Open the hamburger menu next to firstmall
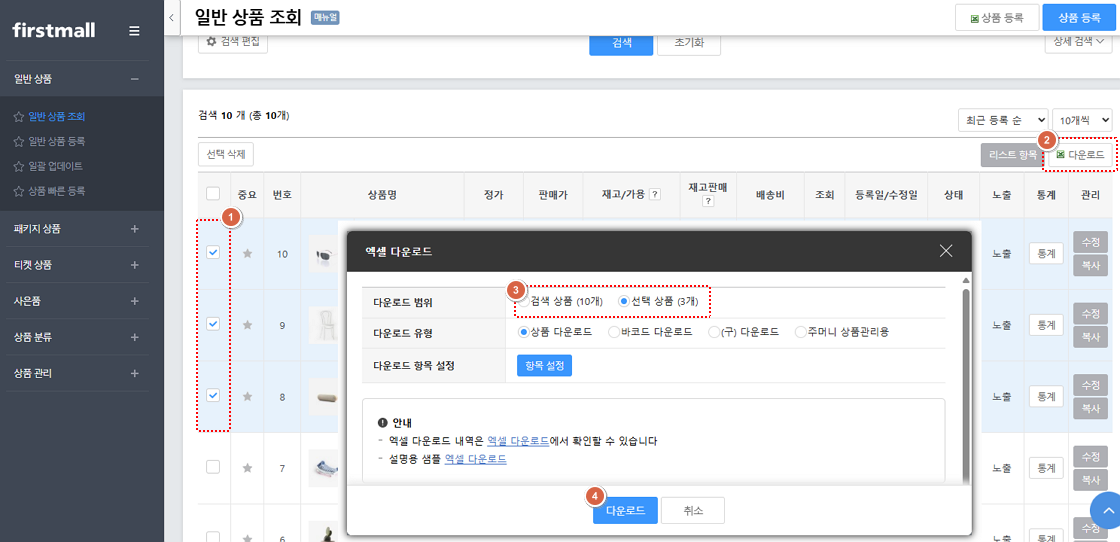1120x542 pixels. click(x=134, y=31)
